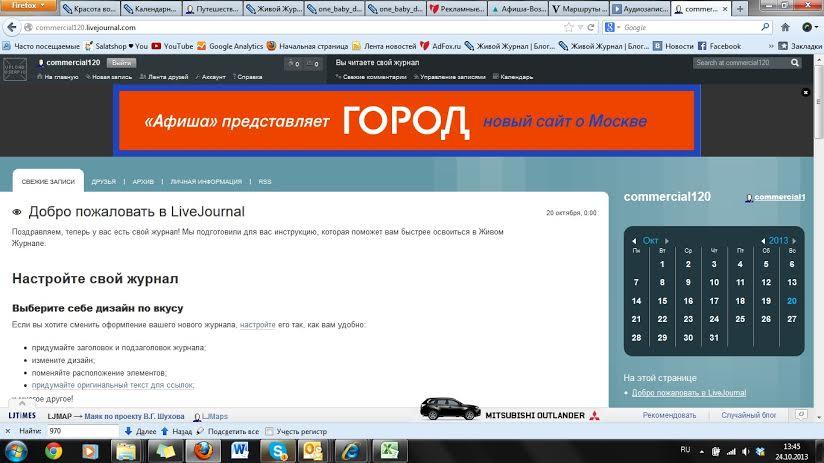Close the Afisha banner advertisement
Screen dimensions: 824x463
[x=805, y=92]
